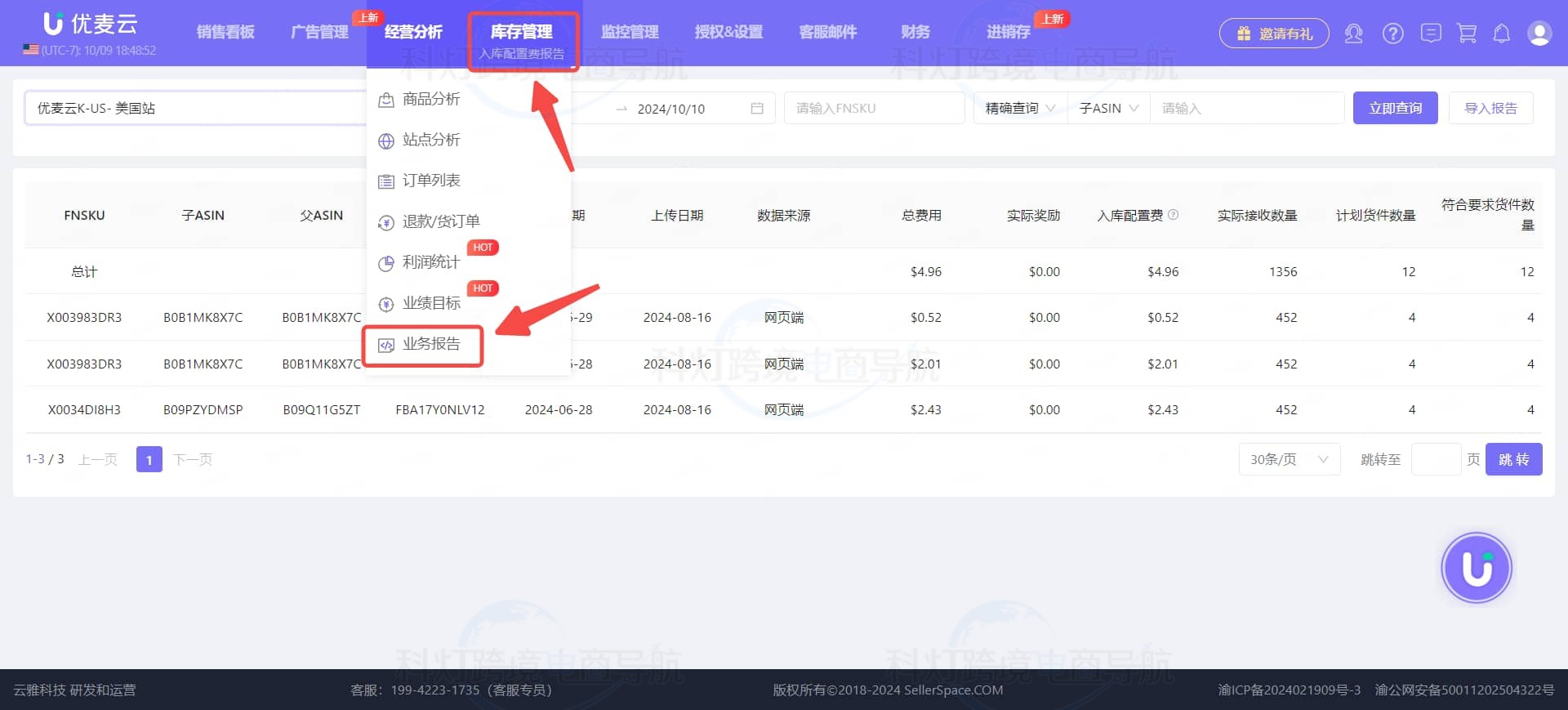Screen dimensions: 1568x710
Task: Click the 业绩目标 target icon
Action: click(x=386, y=304)
